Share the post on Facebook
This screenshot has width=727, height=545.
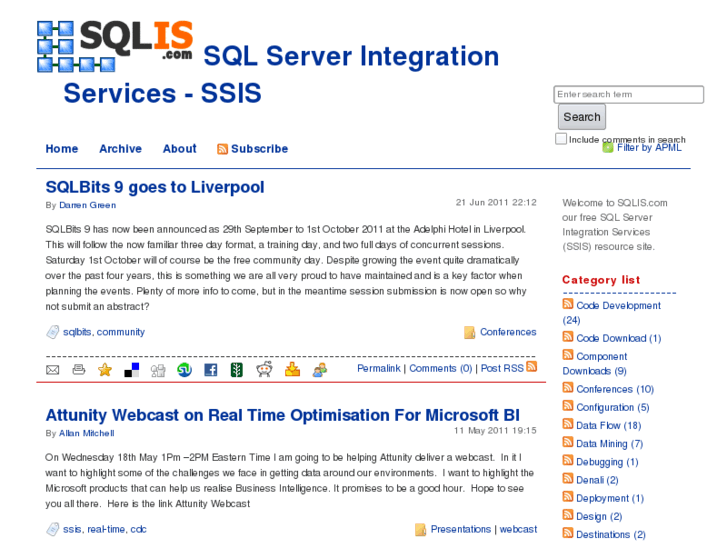pyautogui.click(x=211, y=370)
